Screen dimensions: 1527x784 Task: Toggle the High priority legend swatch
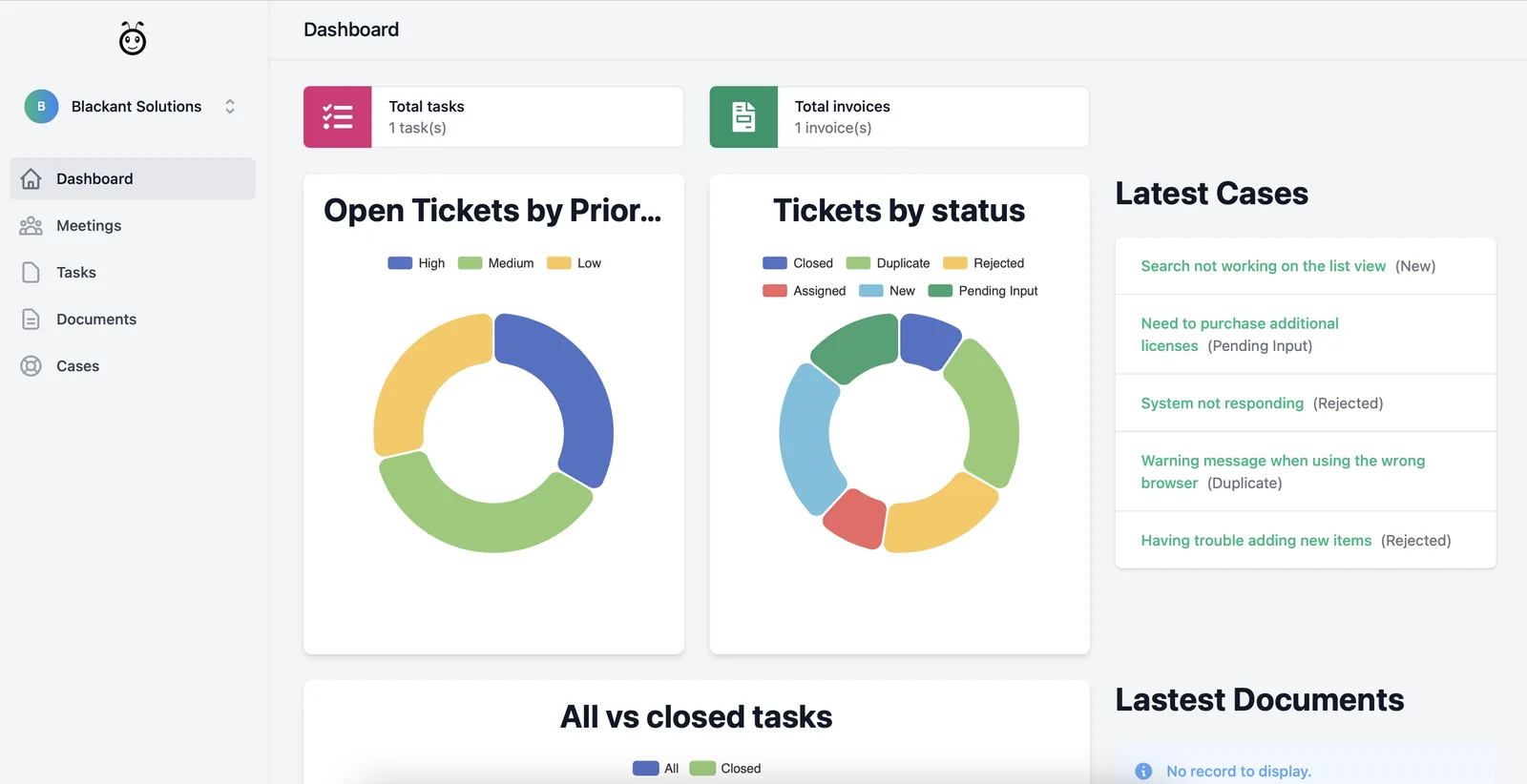pyautogui.click(x=400, y=263)
